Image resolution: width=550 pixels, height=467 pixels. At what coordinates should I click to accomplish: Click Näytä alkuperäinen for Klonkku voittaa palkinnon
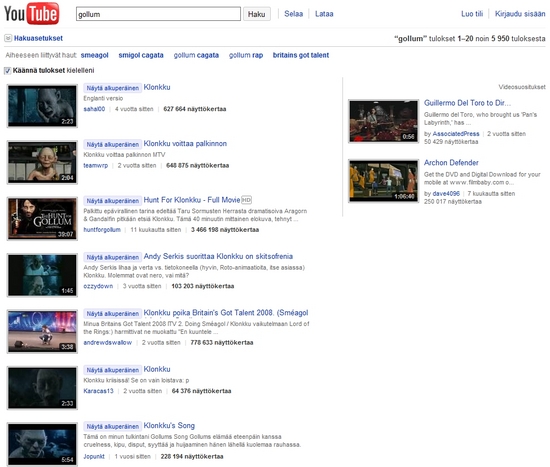[x=112, y=144]
